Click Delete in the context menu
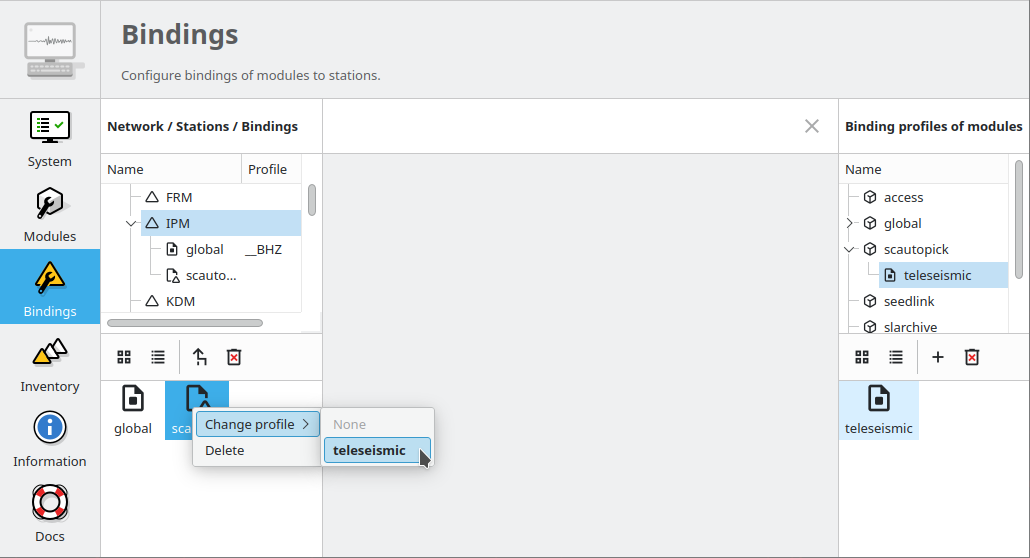This screenshot has height=558, width=1030. click(225, 451)
